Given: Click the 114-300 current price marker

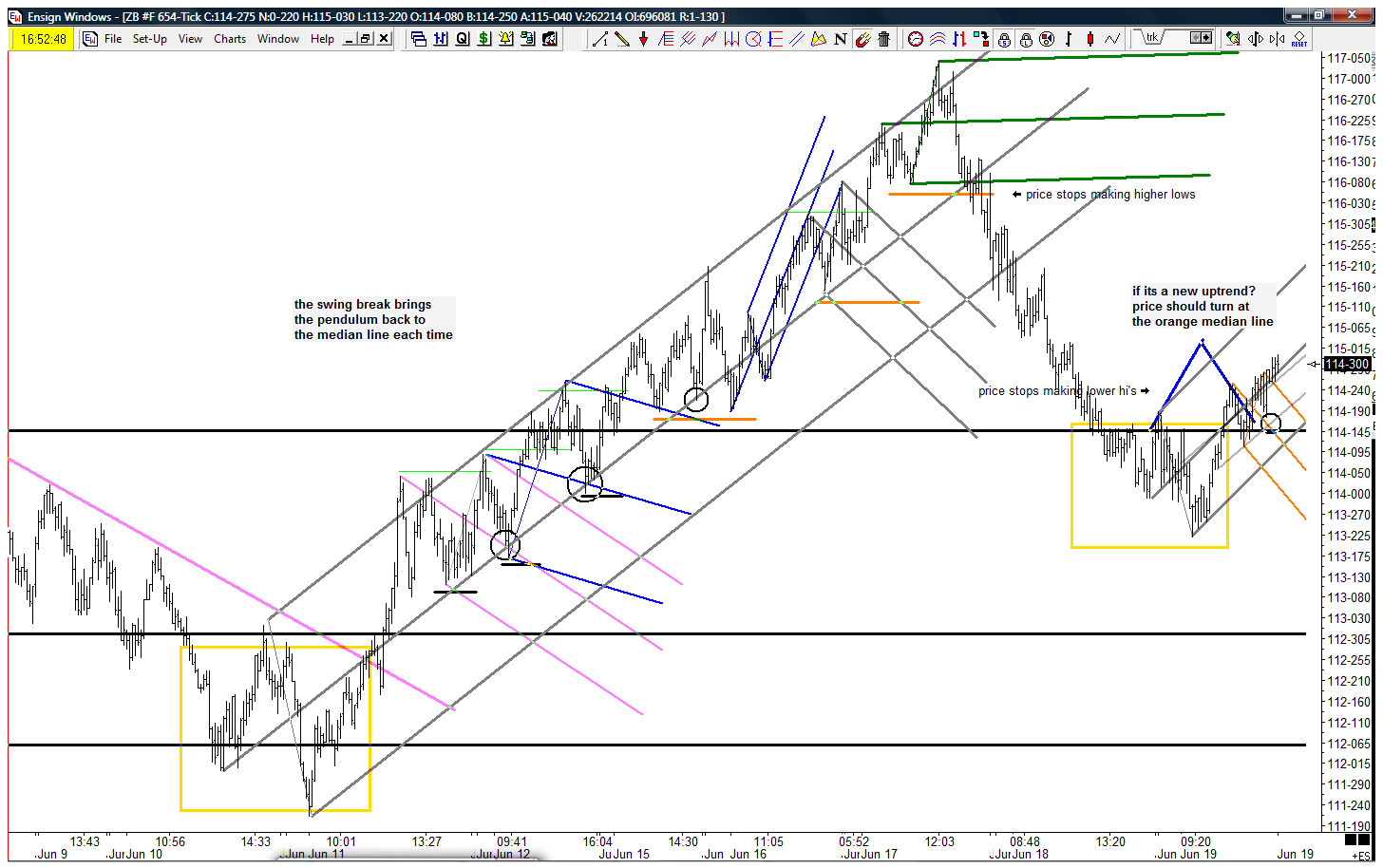Looking at the screenshot, I should tap(1347, 364).
